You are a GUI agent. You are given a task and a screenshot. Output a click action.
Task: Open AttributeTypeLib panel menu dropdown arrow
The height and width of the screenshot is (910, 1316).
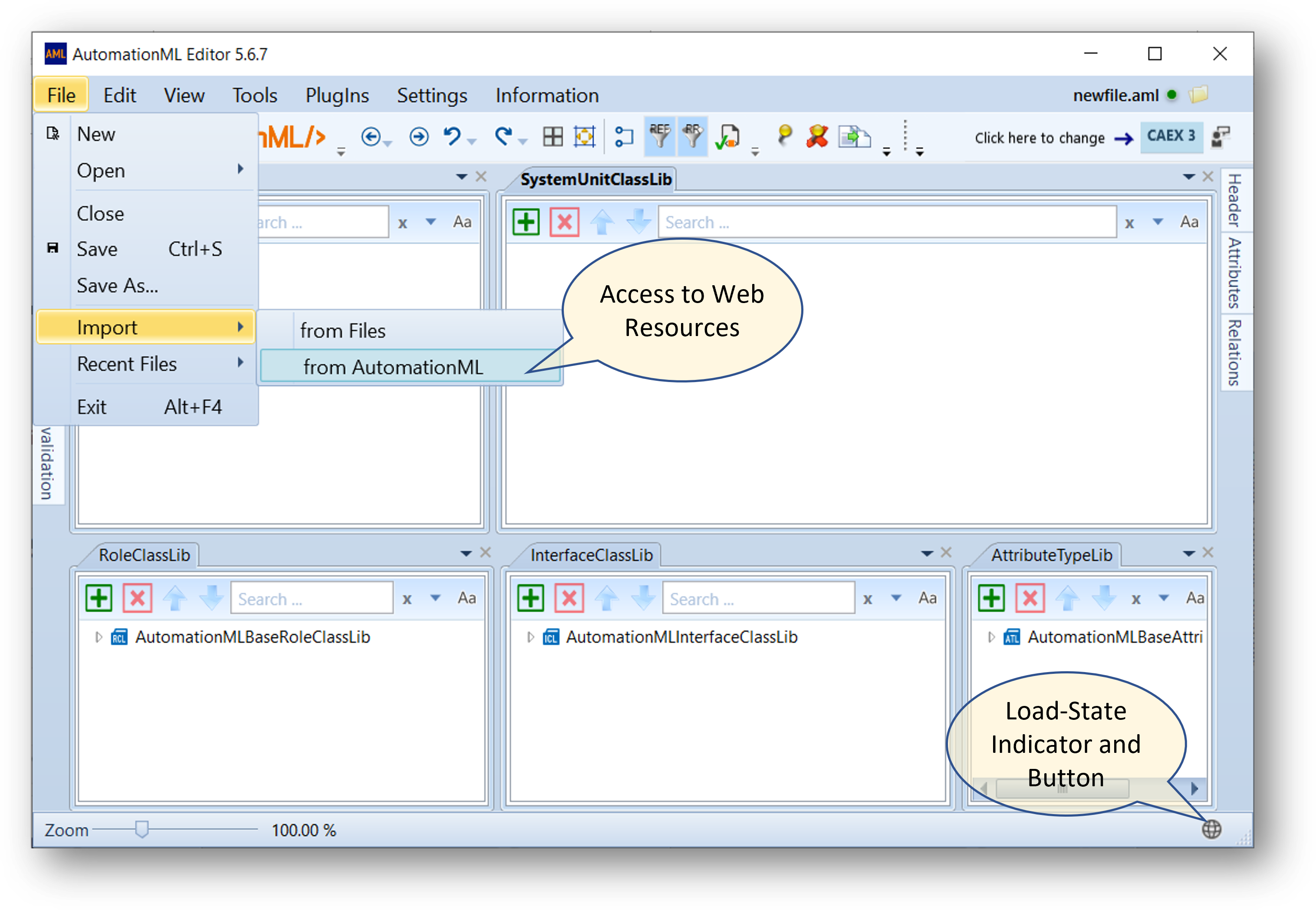click(x=1189, y=554)
